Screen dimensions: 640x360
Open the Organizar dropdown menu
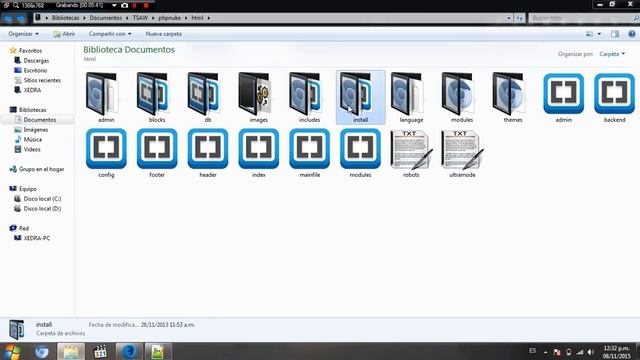(23, 34)
